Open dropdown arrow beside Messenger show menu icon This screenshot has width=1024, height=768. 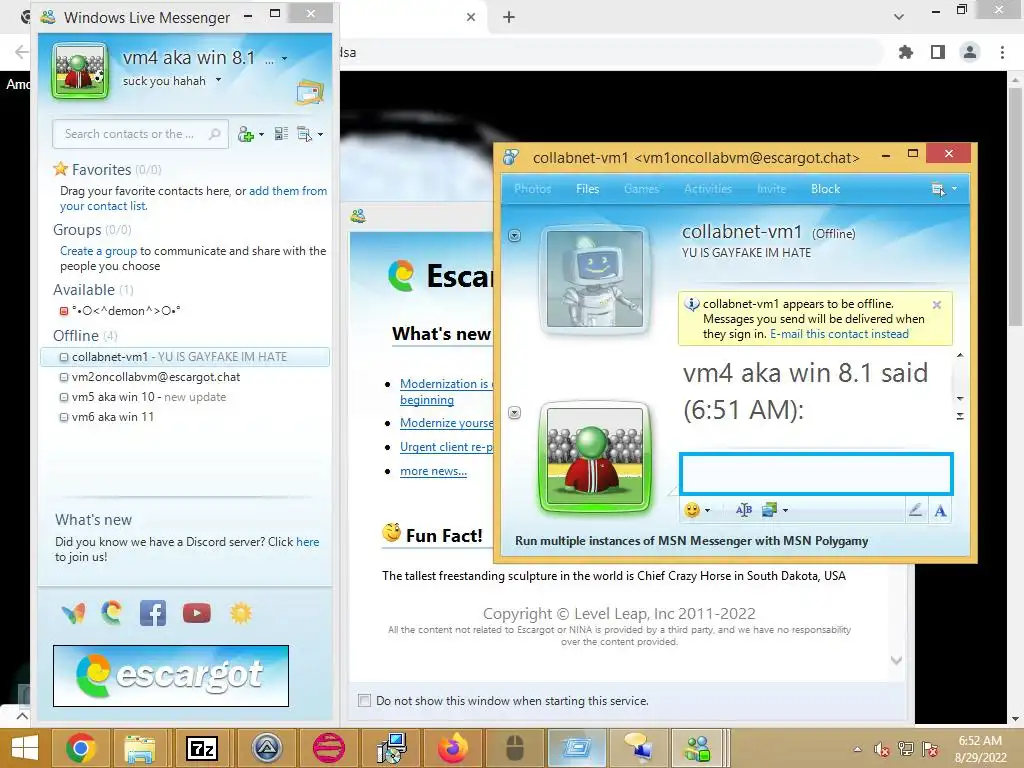pos(320,135)
